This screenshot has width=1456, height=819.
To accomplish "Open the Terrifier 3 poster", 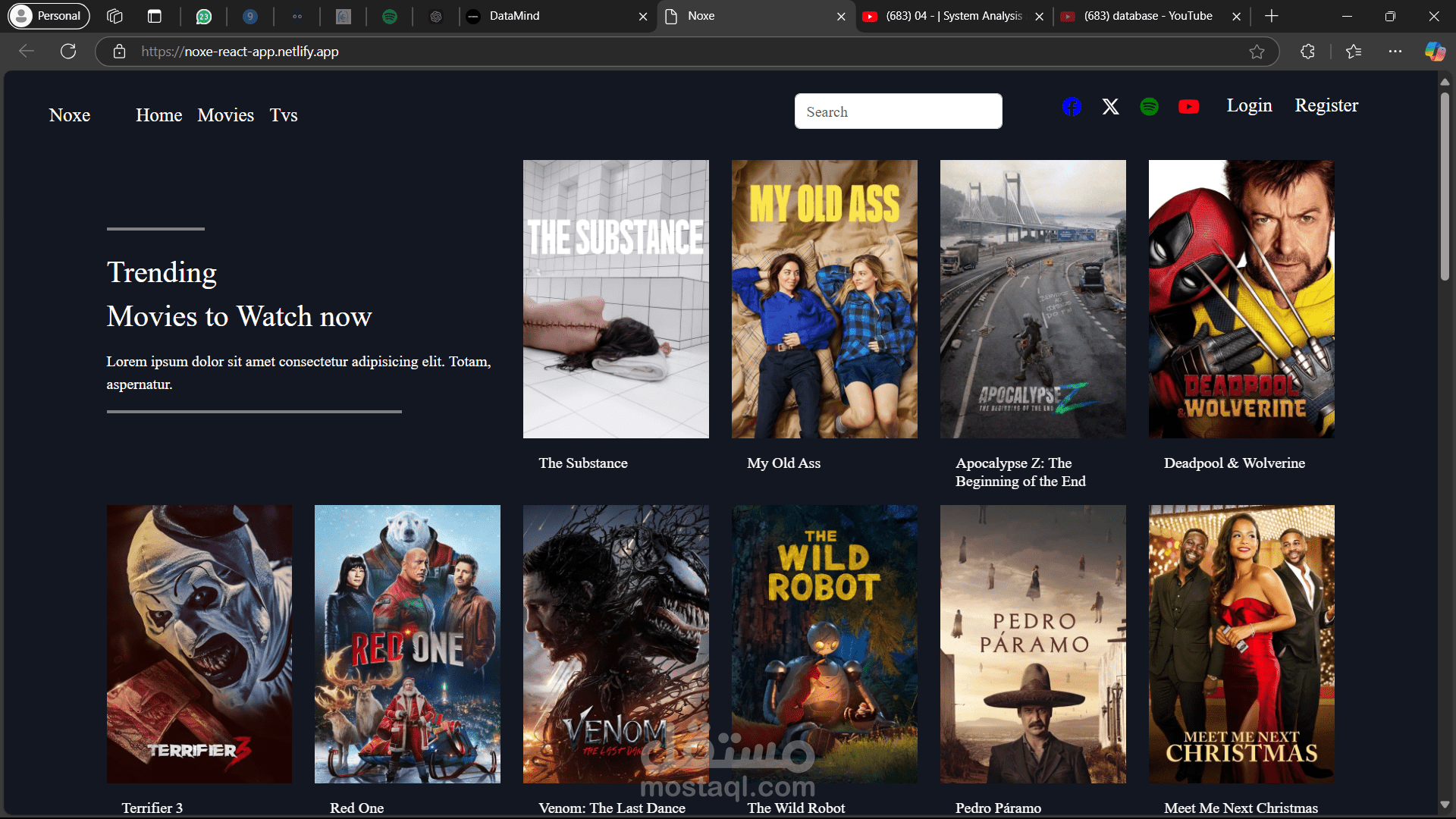I will (x=199, y=644).
